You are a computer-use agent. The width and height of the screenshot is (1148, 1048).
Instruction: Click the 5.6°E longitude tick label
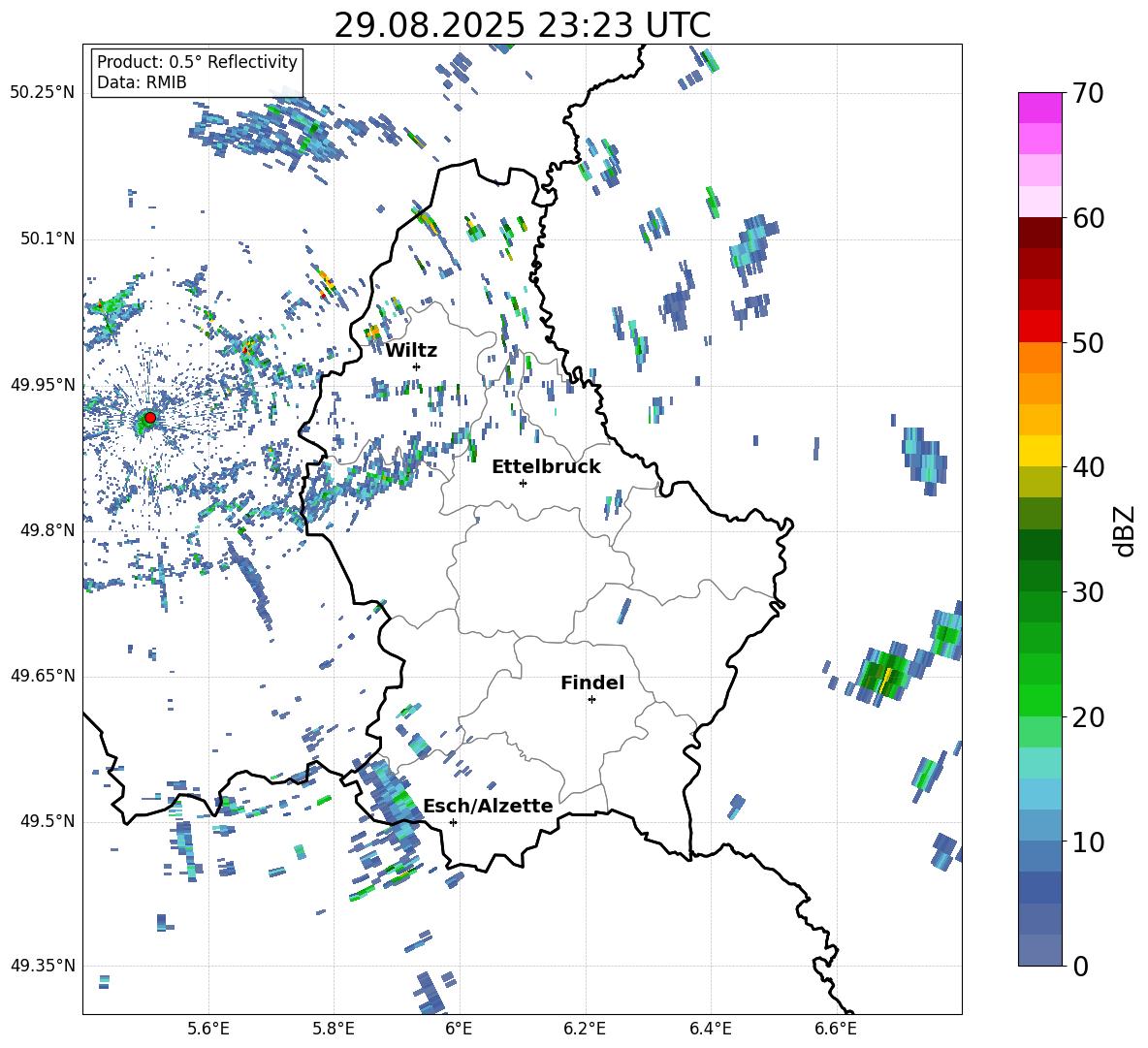coord(207,1030)
